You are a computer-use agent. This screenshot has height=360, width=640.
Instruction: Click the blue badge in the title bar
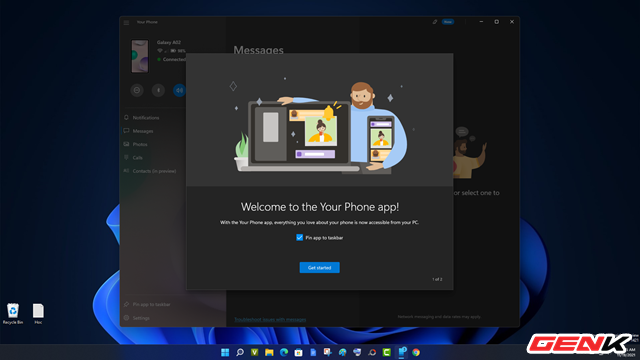point(448,22)
